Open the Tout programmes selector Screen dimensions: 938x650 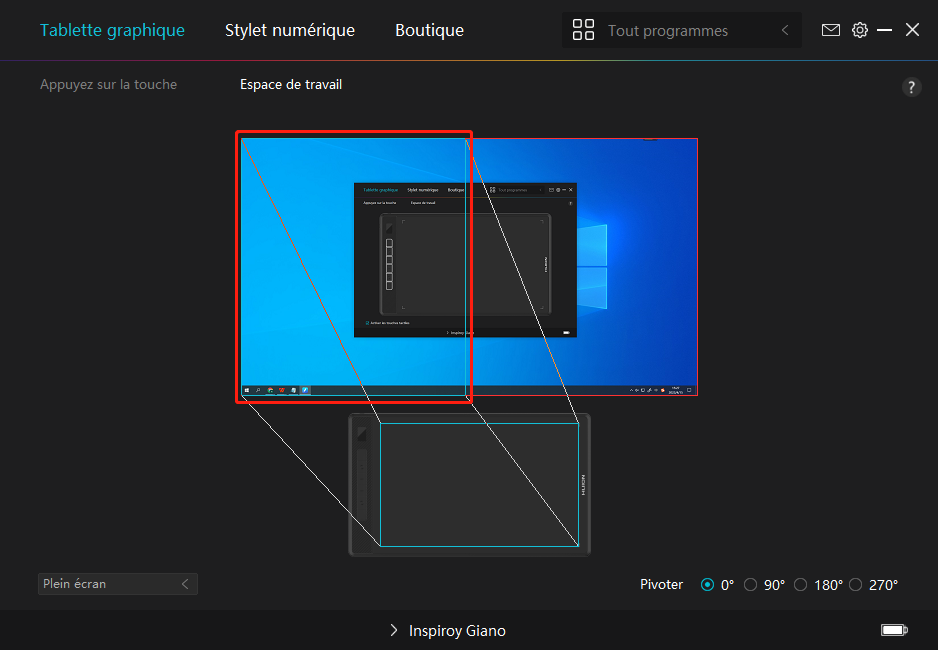(682, 31)
